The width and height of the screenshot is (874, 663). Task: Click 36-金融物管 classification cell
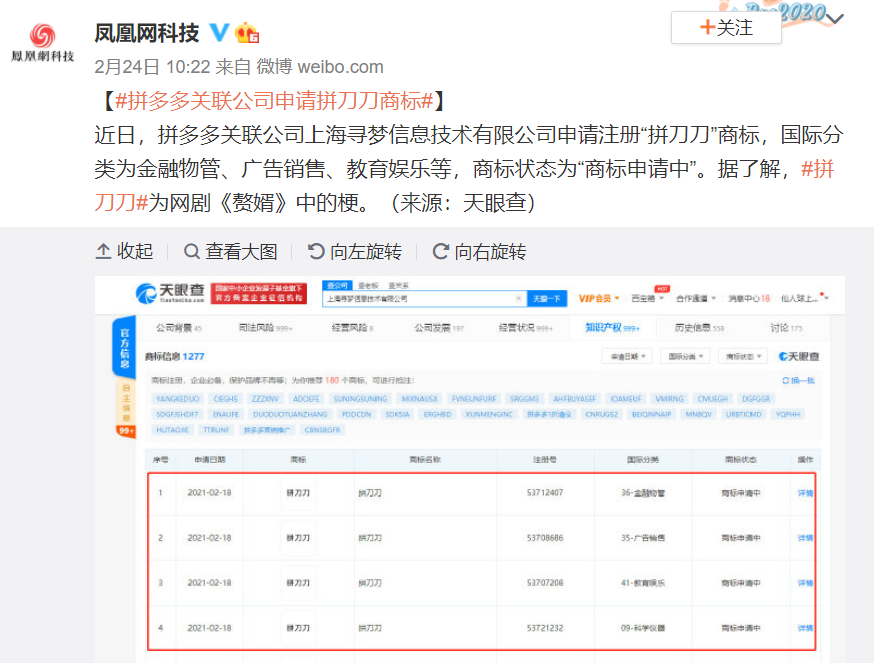click(x=643, y=493)
